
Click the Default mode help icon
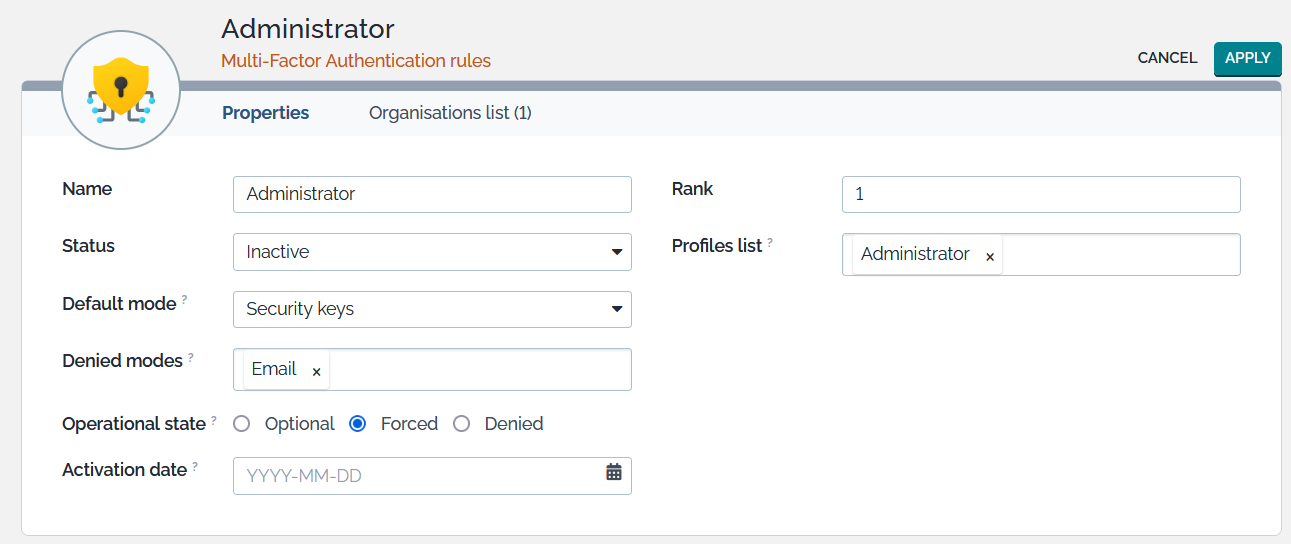(x=185, y=300)
